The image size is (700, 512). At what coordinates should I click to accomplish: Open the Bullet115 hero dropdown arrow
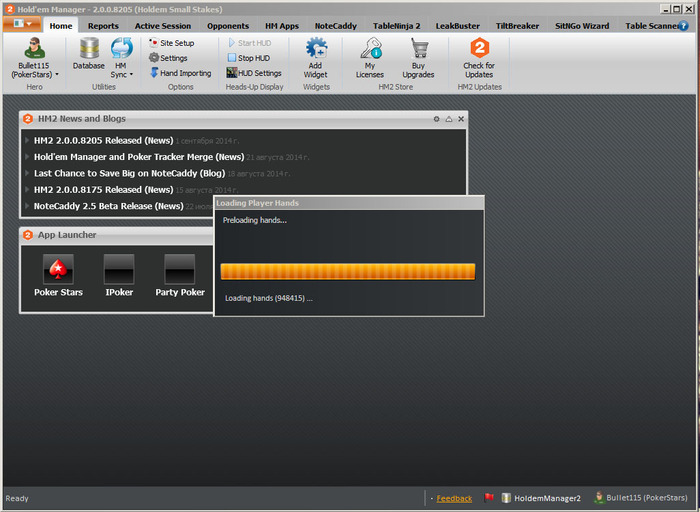[57, 75]
